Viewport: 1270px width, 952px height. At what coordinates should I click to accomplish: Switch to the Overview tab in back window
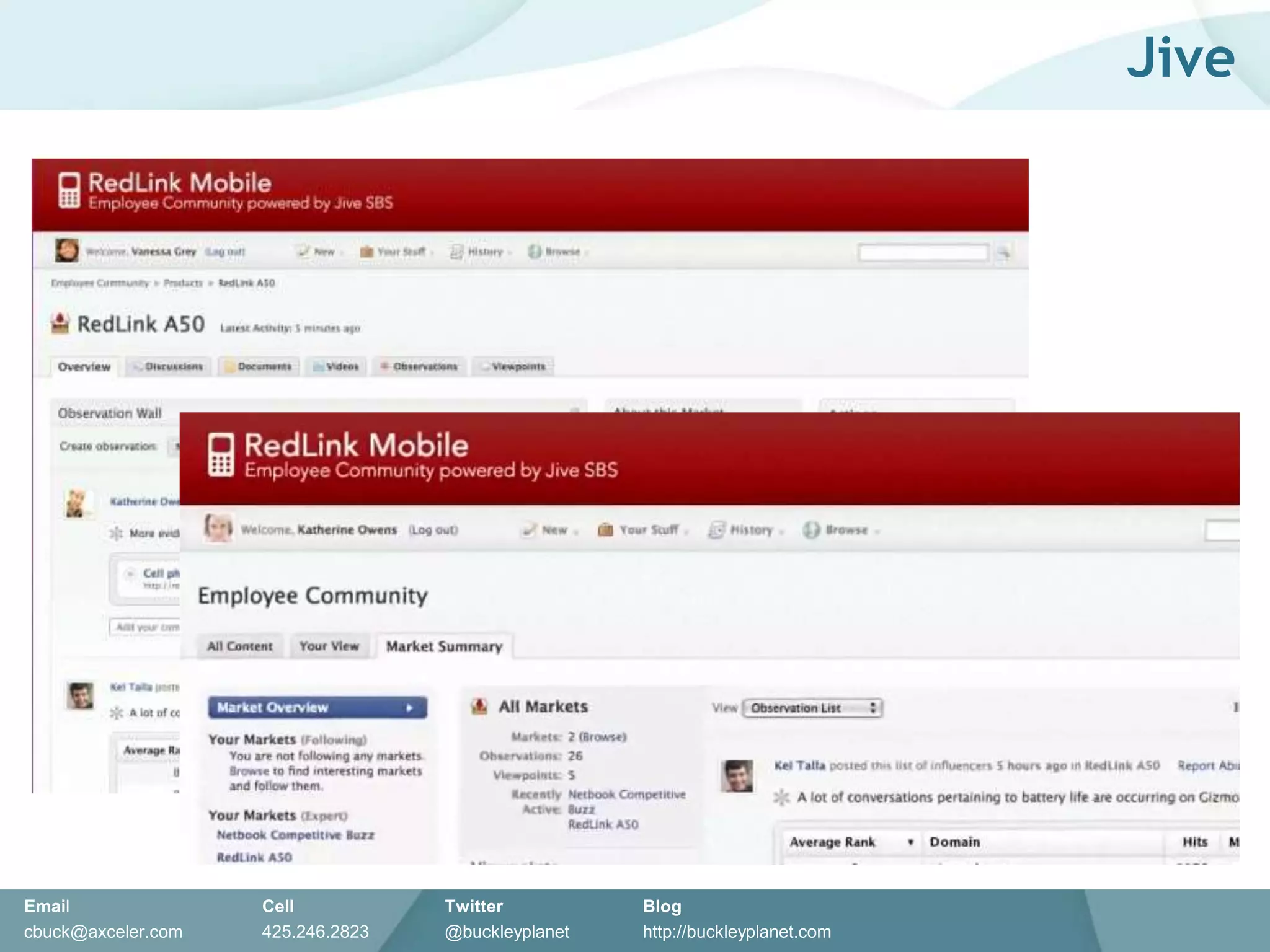(x=84, y=367)
